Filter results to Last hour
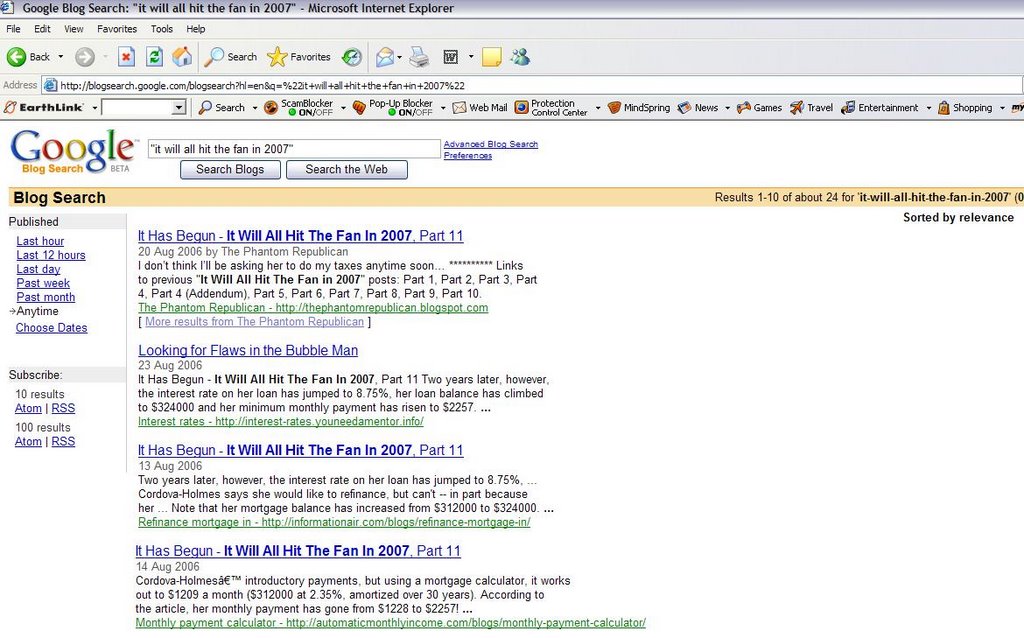 click(40, 241)
